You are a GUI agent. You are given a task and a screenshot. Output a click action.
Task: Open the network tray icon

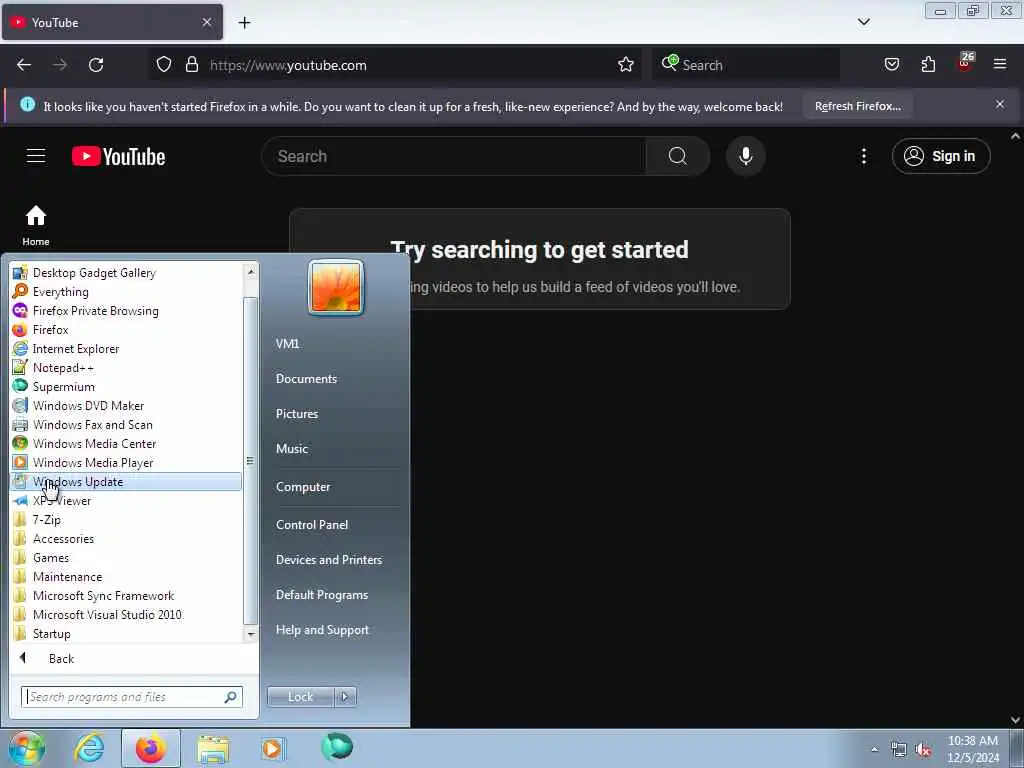pyautogui.click(x=899, y=749)
